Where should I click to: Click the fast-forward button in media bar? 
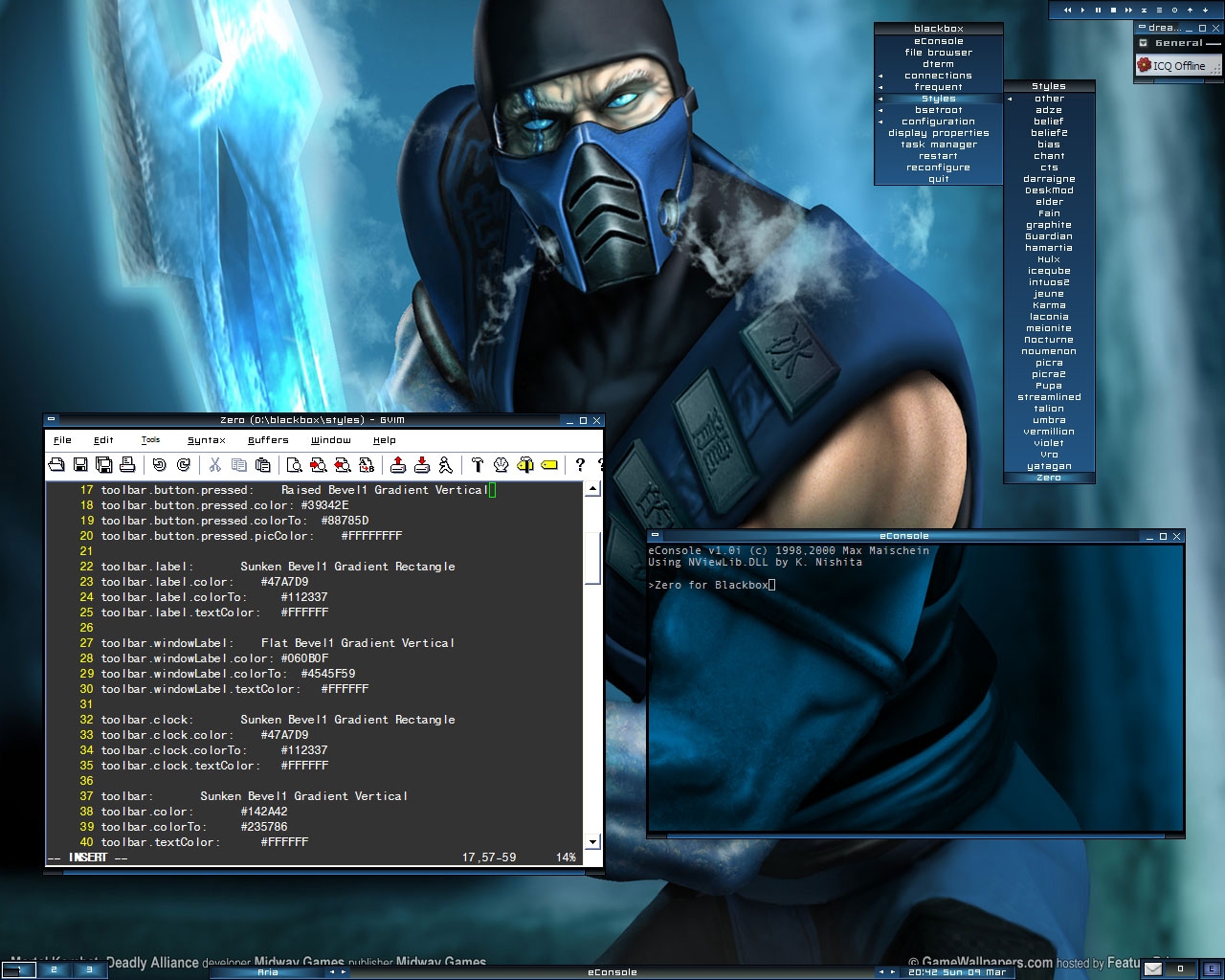click(1129, 10)
